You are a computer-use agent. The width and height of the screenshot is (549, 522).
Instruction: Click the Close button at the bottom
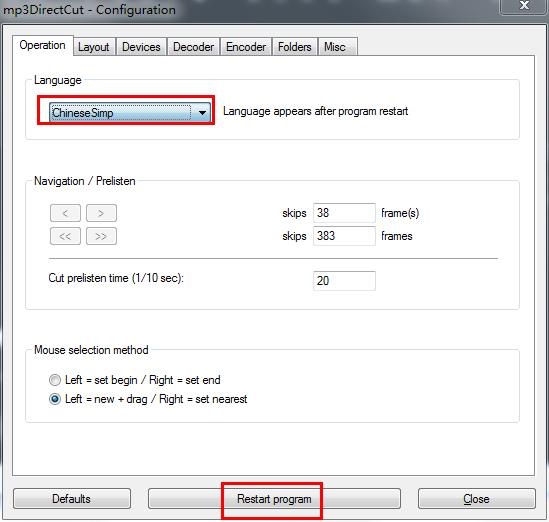[477, 499]
